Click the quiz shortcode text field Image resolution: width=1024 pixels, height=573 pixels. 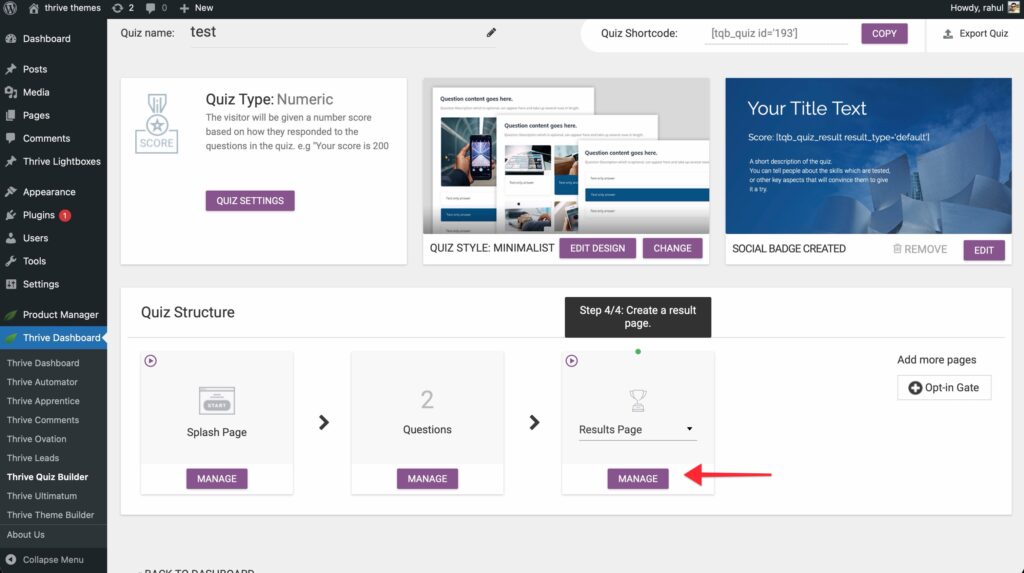click(776, 33)
